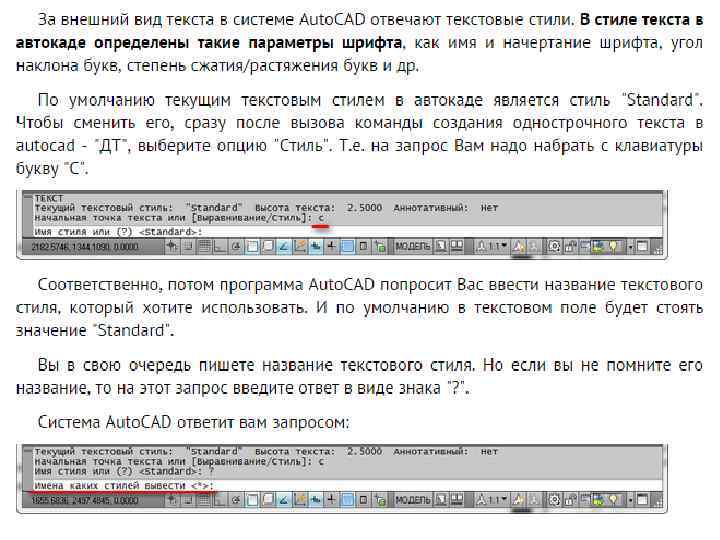Click the lightbulb icon in first screenshot's status bar

(x=613, y=247)
